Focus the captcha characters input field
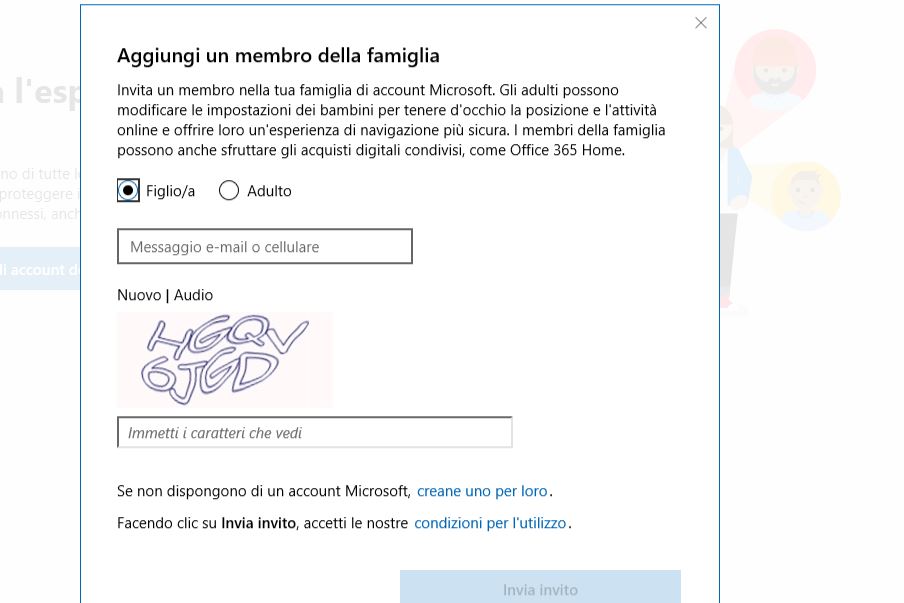The width and height of the screenshot is (904, 603). point(314,433)
